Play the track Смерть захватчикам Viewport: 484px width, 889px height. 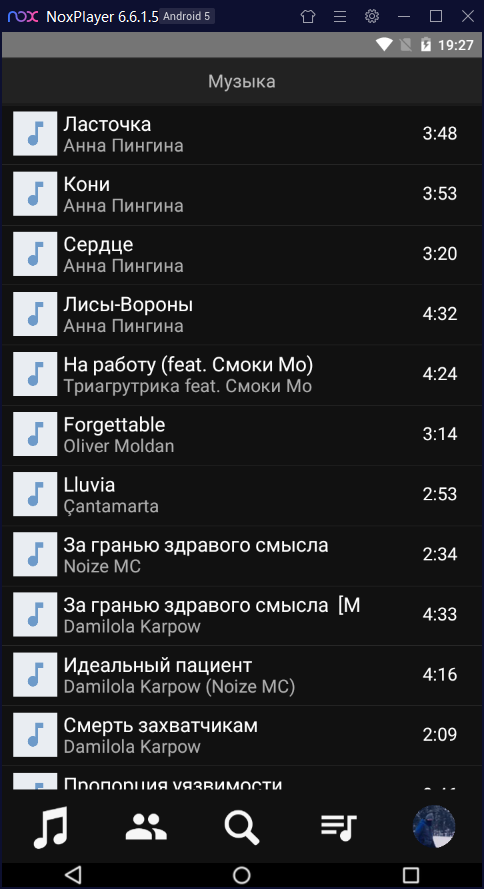[x=242, y=735]
